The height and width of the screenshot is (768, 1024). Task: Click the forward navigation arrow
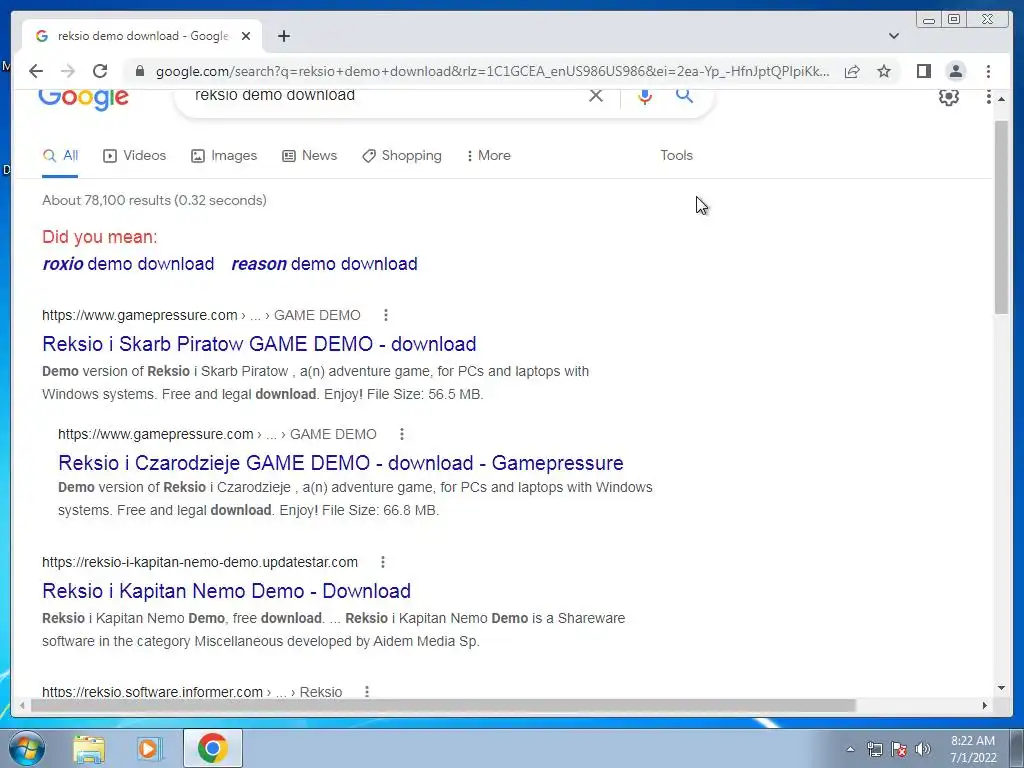(68, 71)
